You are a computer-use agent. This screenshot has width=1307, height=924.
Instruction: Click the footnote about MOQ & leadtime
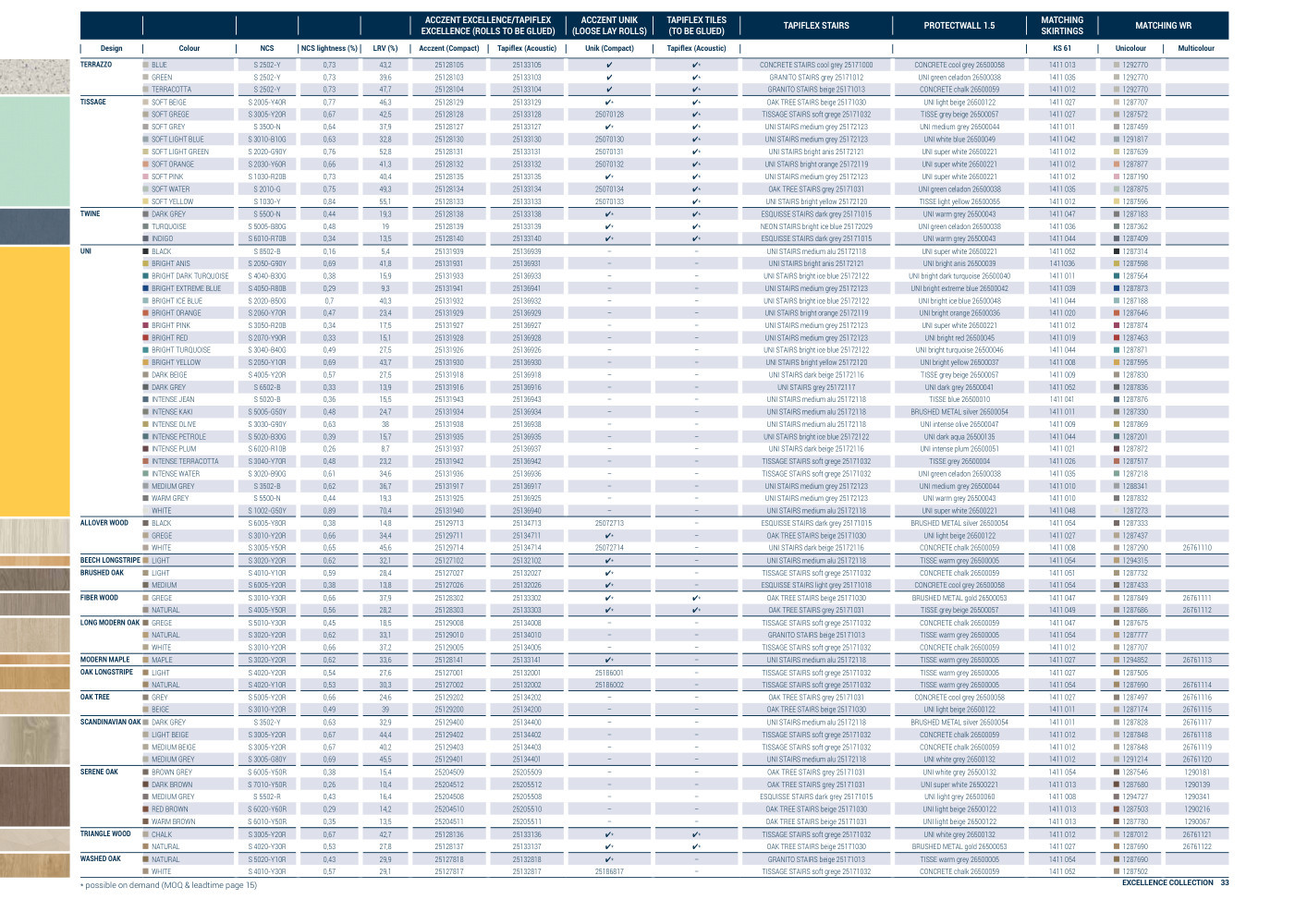coord(168,885)
